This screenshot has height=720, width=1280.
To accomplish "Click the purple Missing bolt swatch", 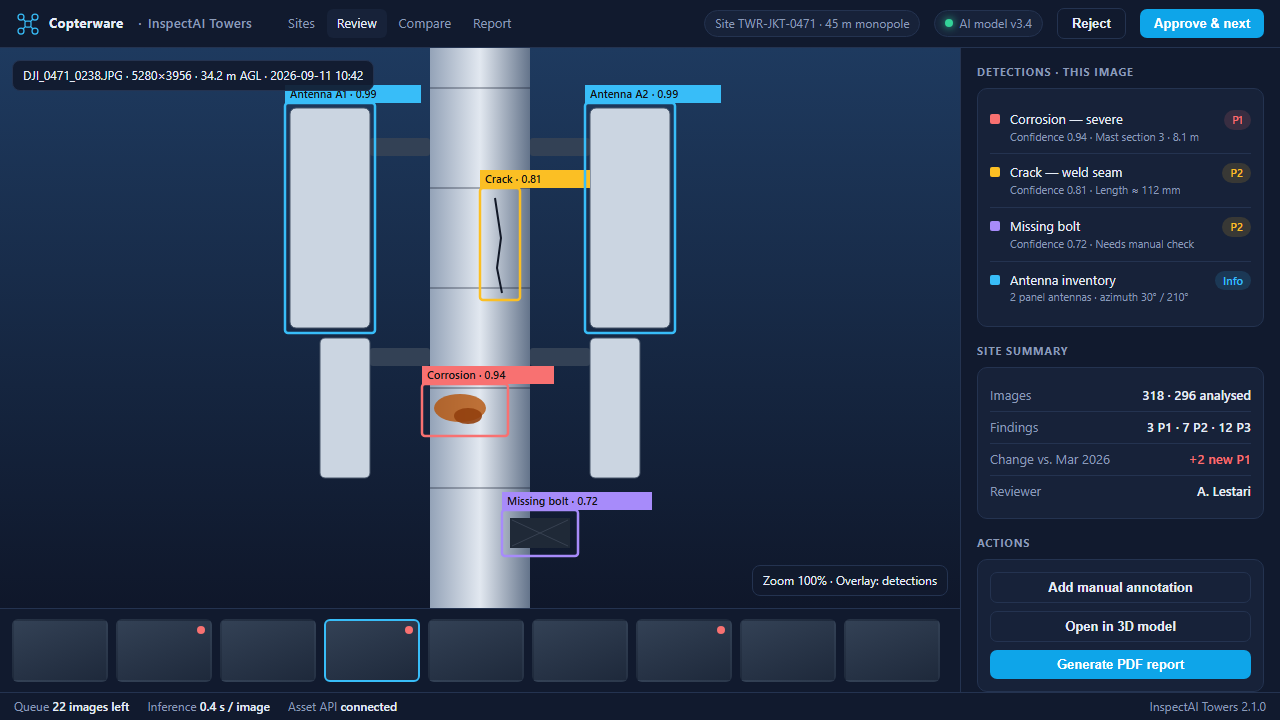I will click(x=995, y=226).
